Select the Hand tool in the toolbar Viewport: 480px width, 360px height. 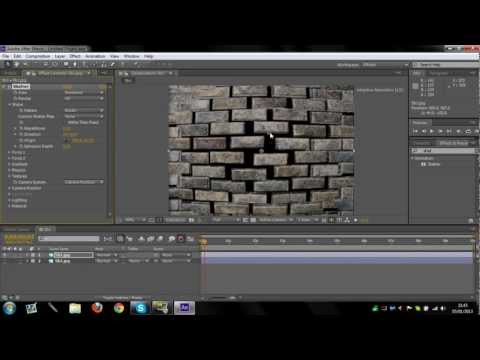16,64
